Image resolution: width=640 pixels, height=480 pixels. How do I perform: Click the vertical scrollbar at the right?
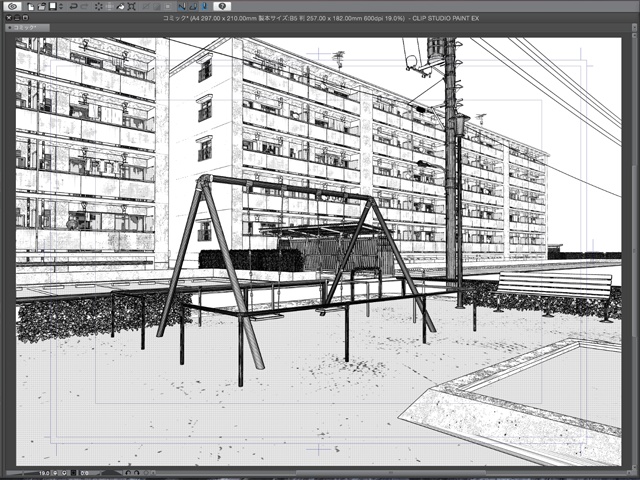[x=632, y=253]
